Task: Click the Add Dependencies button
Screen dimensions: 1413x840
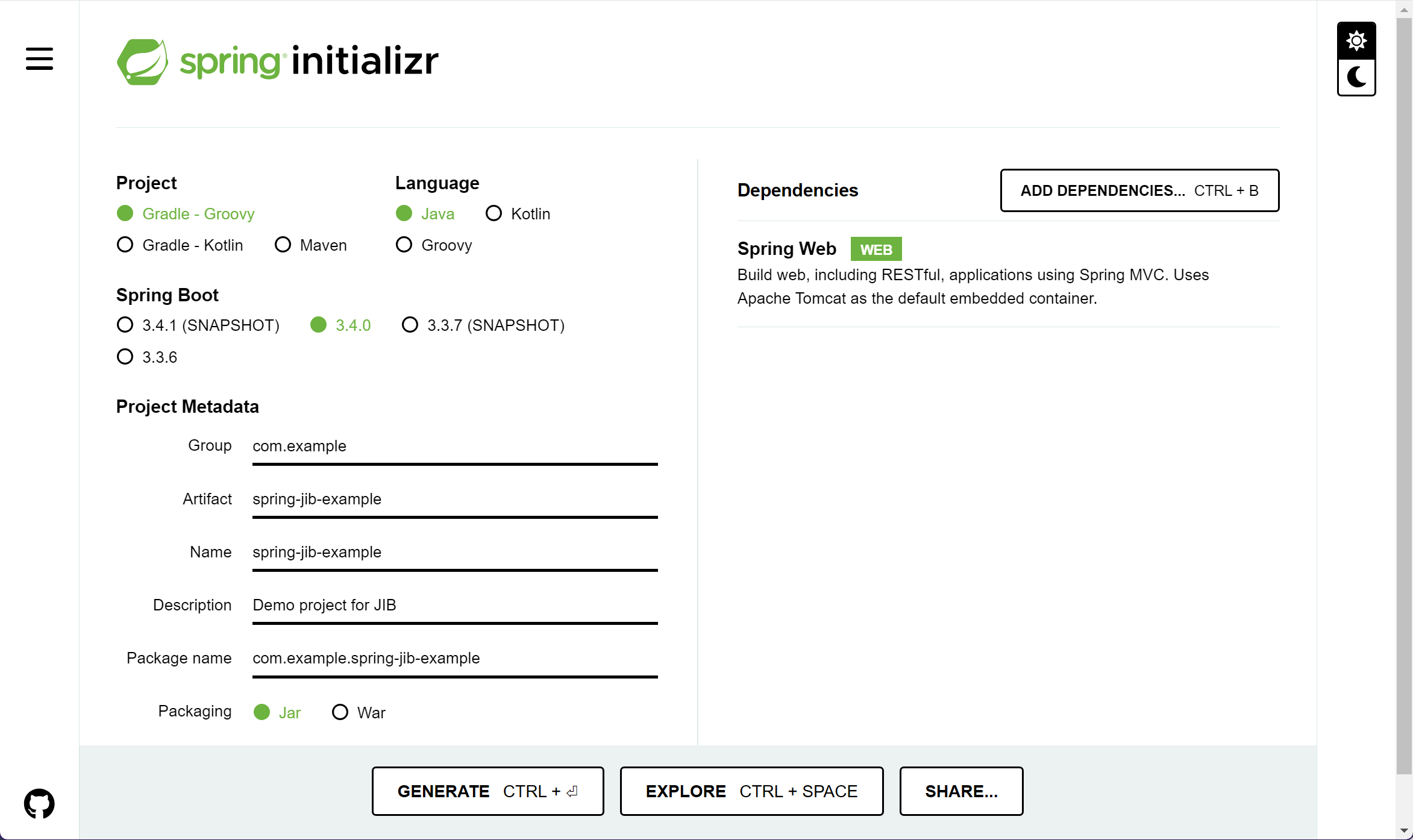Action: (1139, 190)
